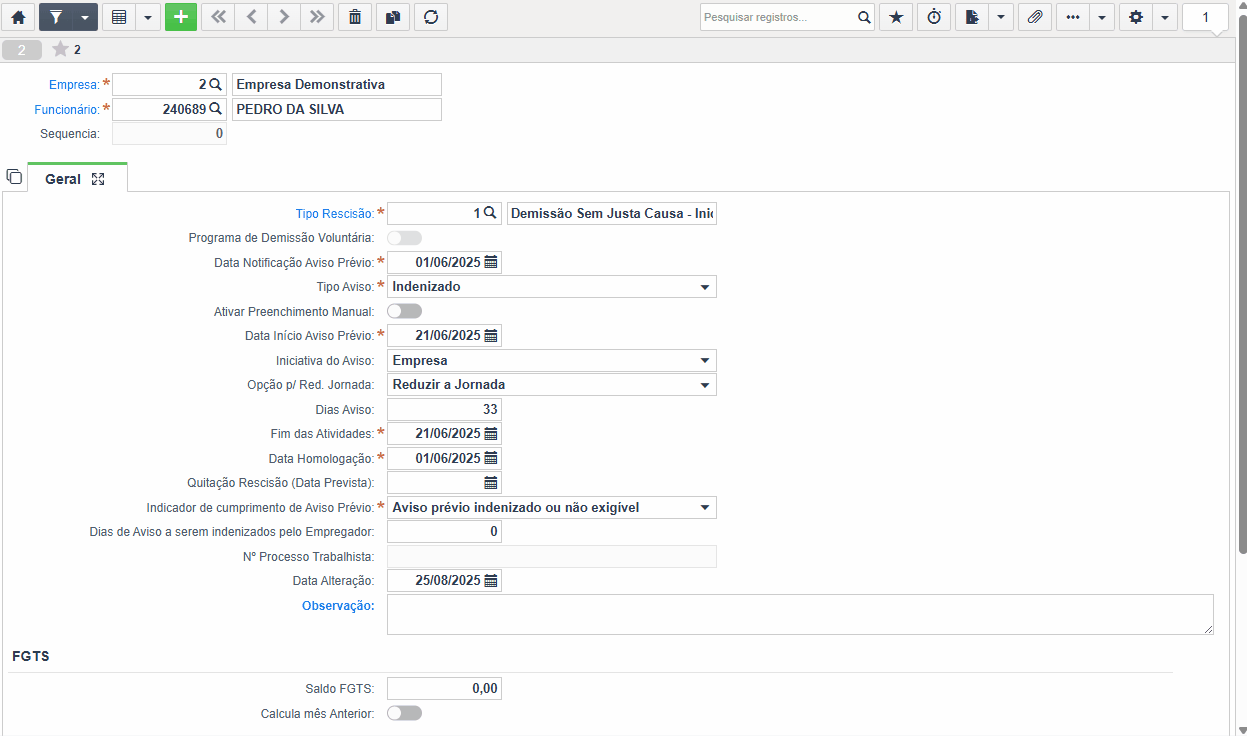Open the Opção p/ Red. Jornada dropdown

coord(552,385)
